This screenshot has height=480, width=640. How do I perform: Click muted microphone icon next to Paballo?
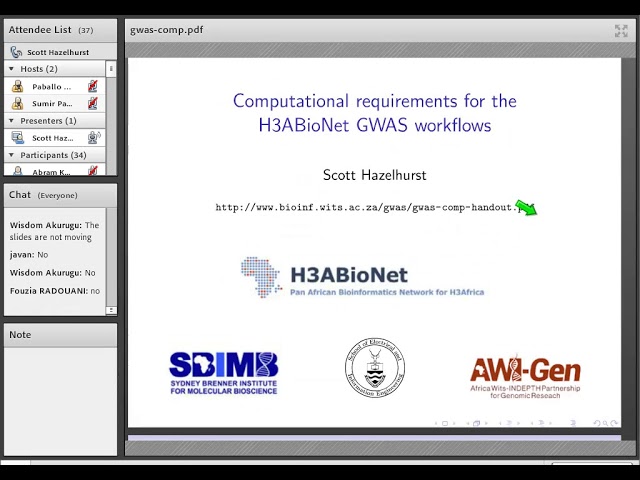pos(93,86)
